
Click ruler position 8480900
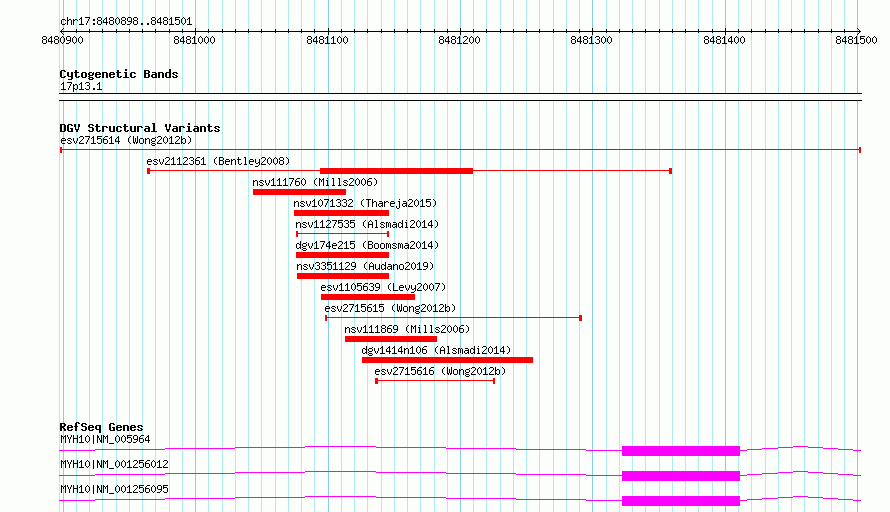62,40
